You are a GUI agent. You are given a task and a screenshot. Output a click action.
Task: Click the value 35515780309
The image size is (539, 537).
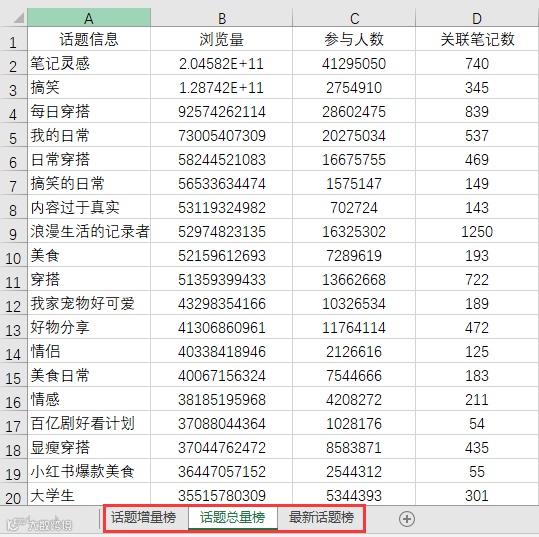(x=222, y=495)
